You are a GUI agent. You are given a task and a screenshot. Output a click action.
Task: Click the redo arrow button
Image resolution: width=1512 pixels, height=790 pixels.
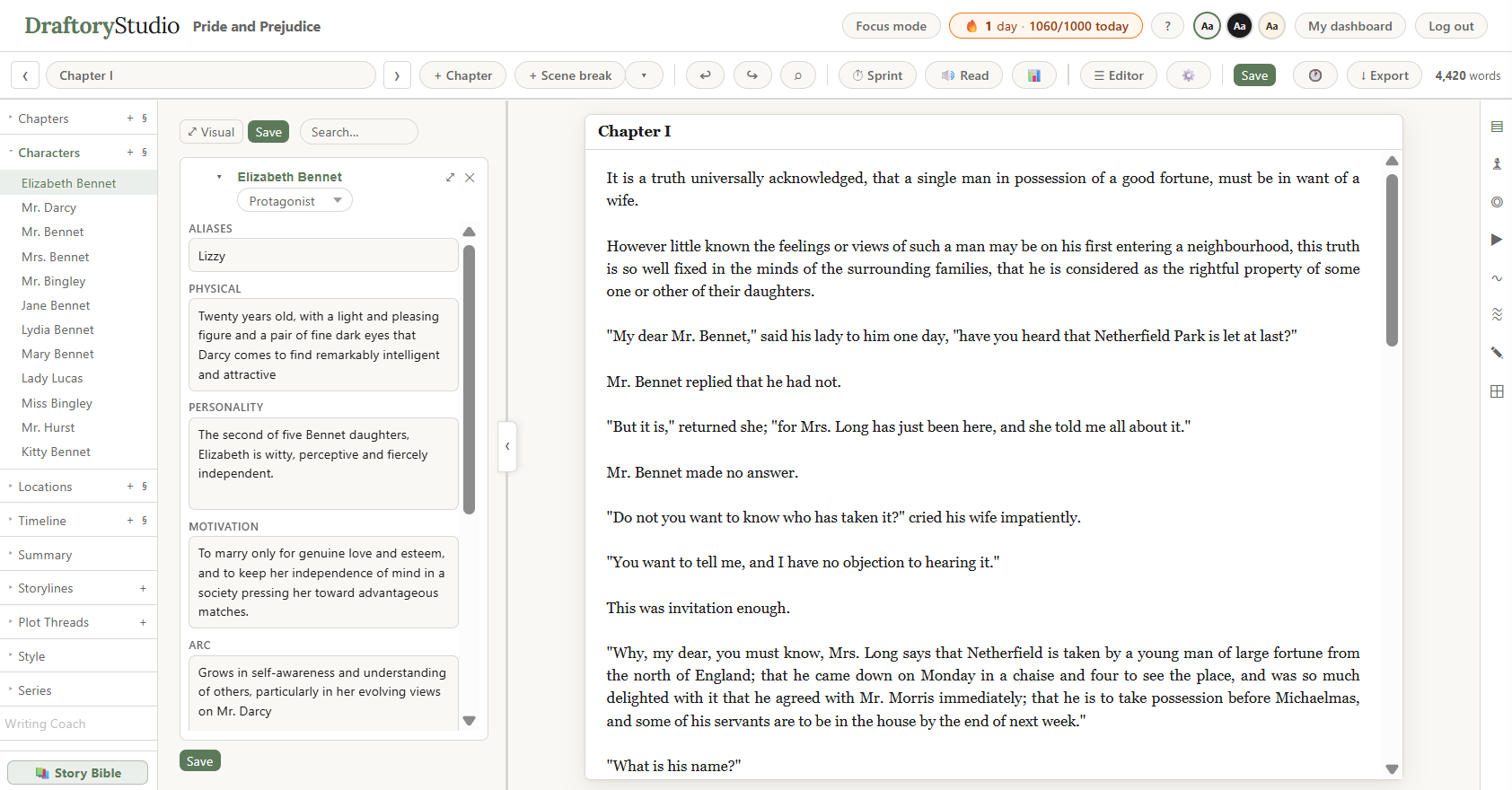tap(752, 75)
